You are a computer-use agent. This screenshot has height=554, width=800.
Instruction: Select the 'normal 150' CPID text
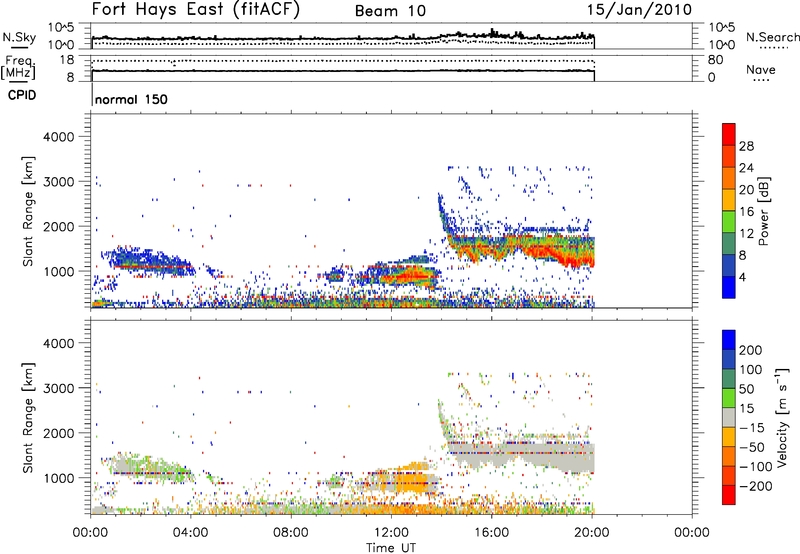(131, 99)
